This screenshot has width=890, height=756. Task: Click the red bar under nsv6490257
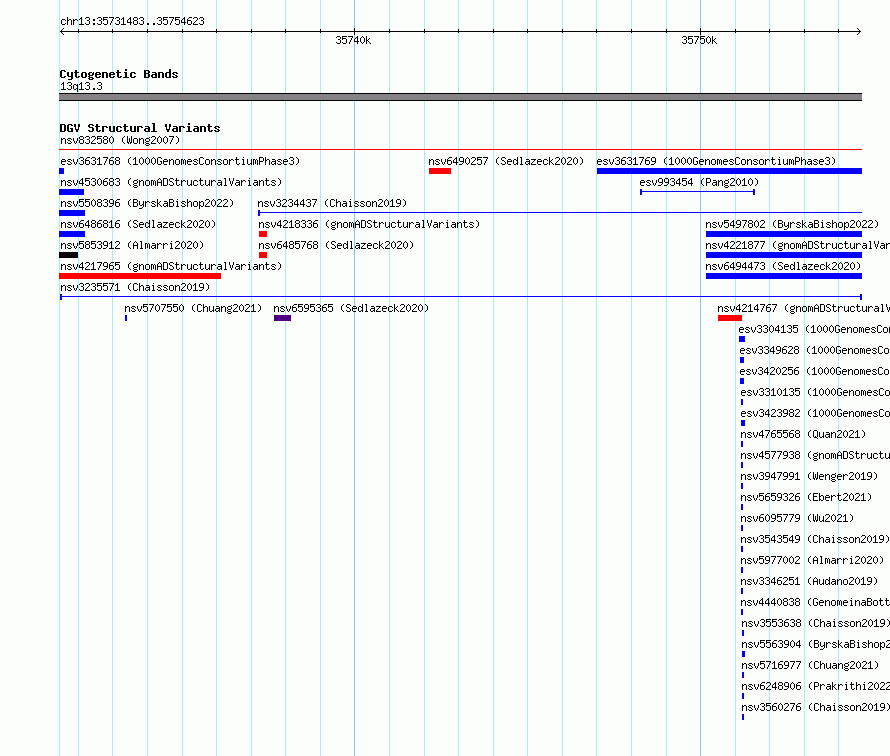click(440, 171)
